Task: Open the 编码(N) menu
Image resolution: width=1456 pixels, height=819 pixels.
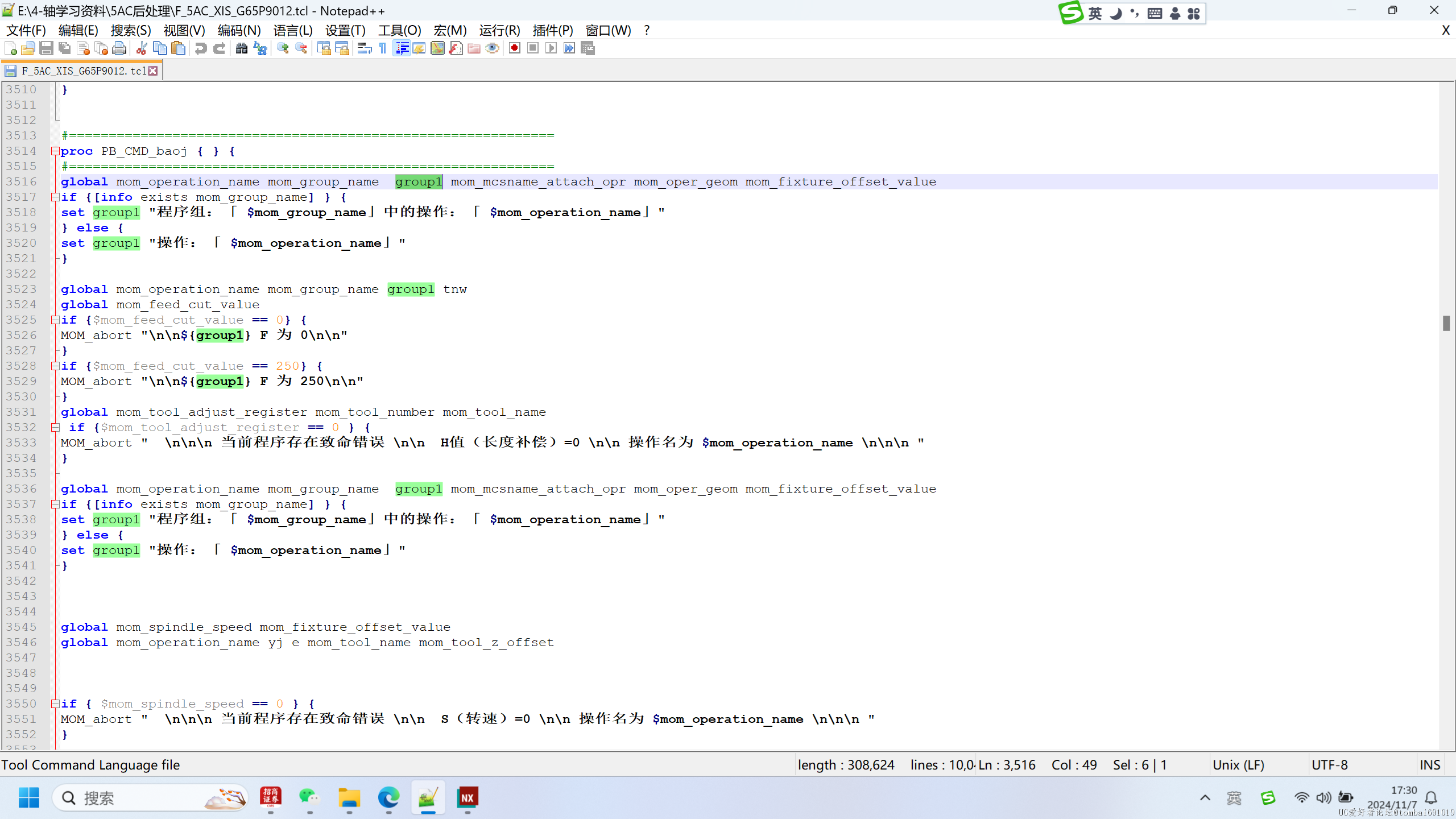Action: pos(239,30)
